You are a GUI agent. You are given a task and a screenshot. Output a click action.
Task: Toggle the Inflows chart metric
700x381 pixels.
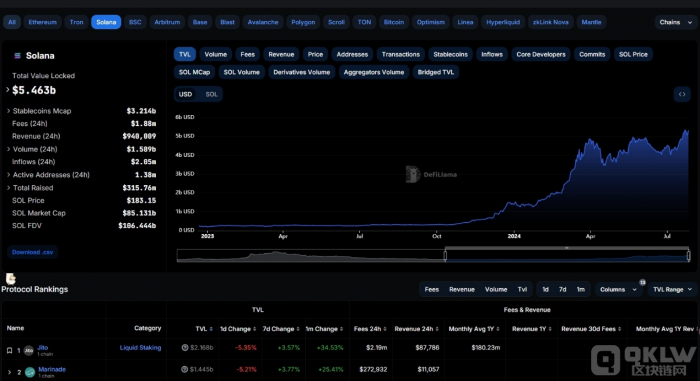click(x=492, y=54)
